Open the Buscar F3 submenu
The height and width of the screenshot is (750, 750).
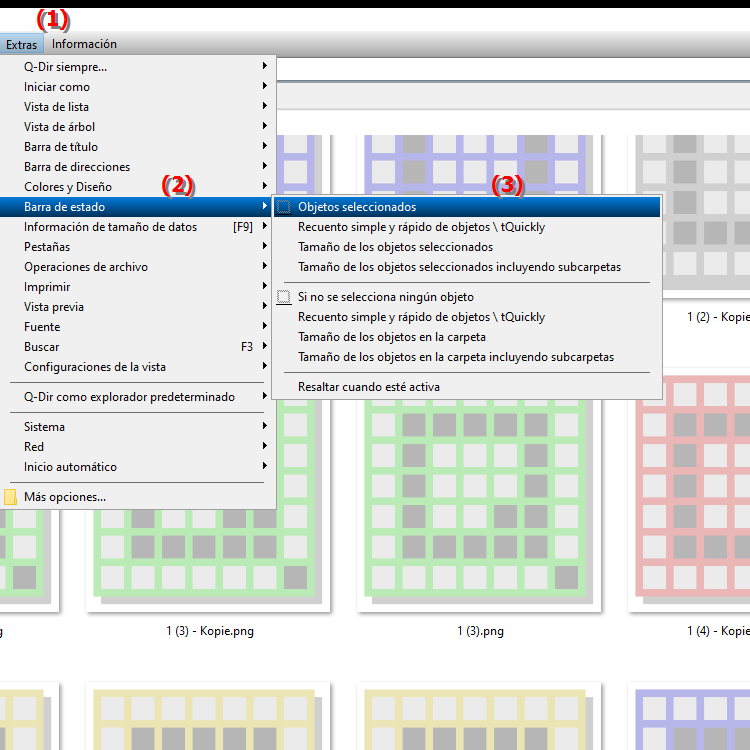[138, 347]
